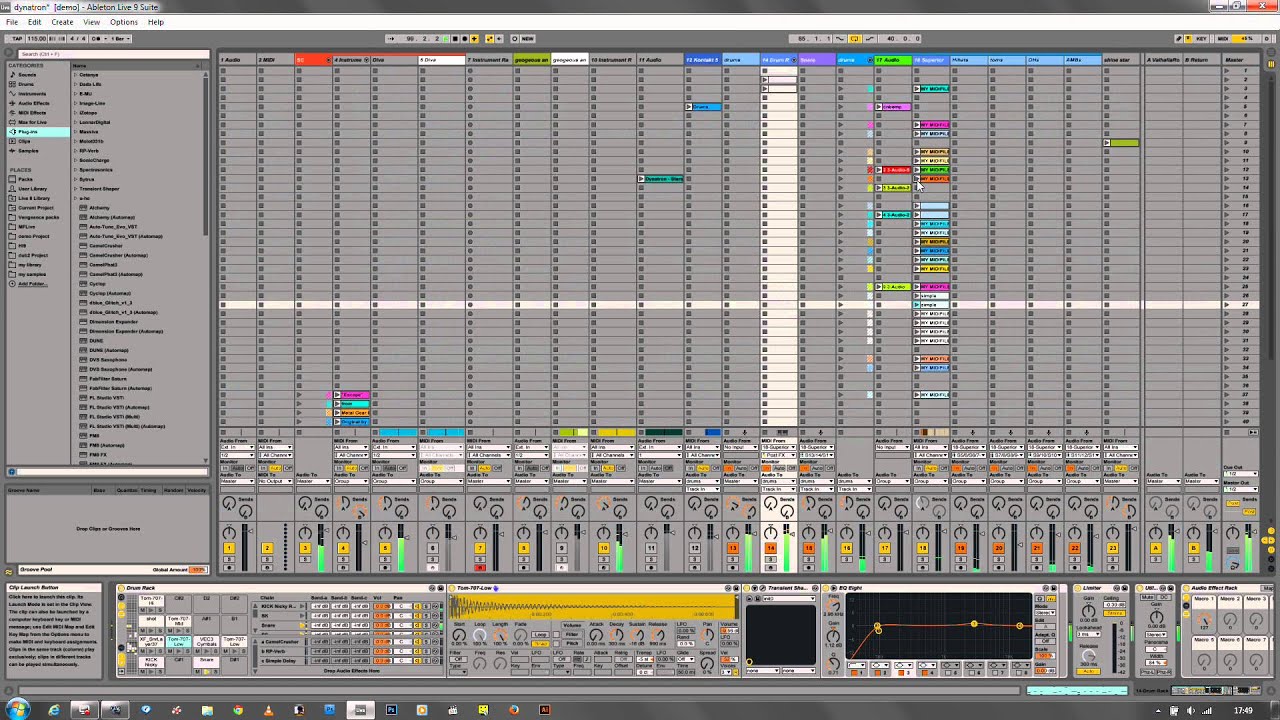
Task: Expand the Spectrasonics plug-in folder
Action: pyautogui.click(x=76, y=170)
